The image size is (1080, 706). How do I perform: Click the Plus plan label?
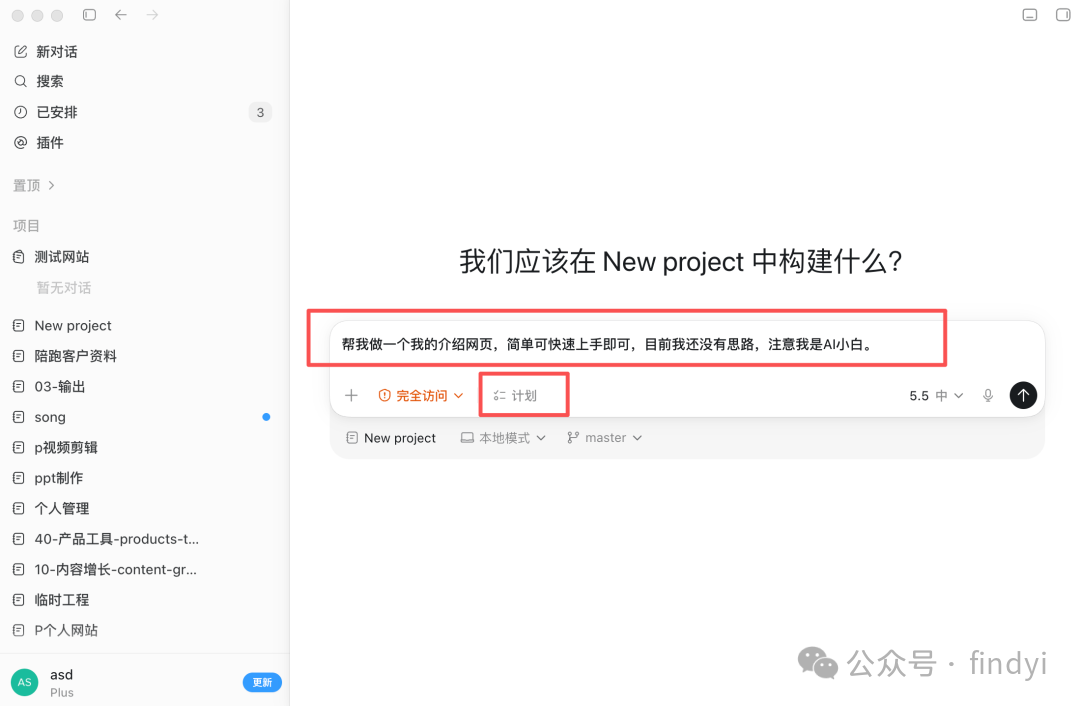pos(61,692)
